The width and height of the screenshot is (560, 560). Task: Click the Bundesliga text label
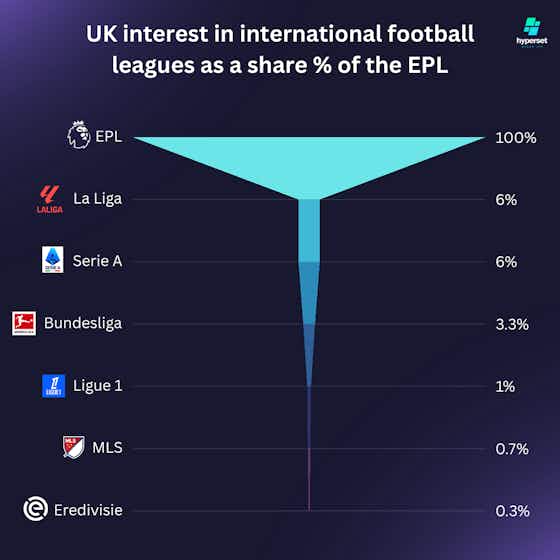pos(83,323)
